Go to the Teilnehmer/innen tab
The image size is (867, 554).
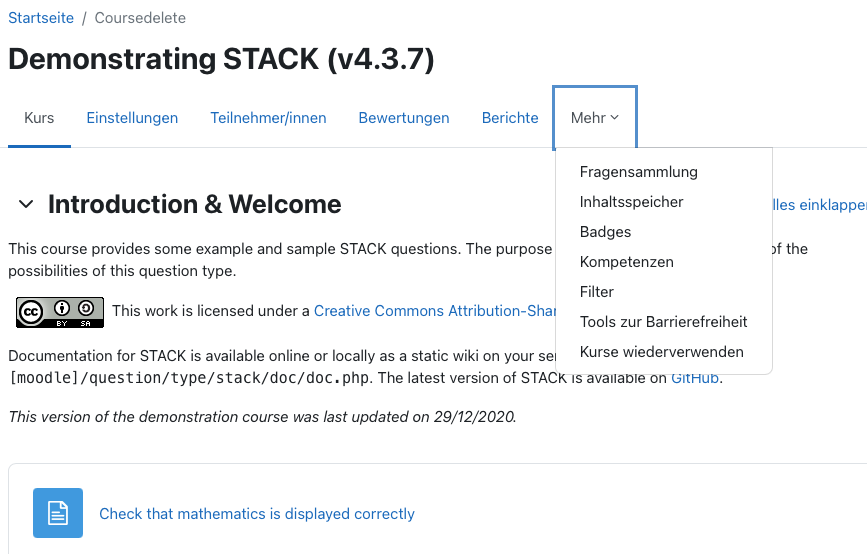pyautogui.click(x=268, y=118)
